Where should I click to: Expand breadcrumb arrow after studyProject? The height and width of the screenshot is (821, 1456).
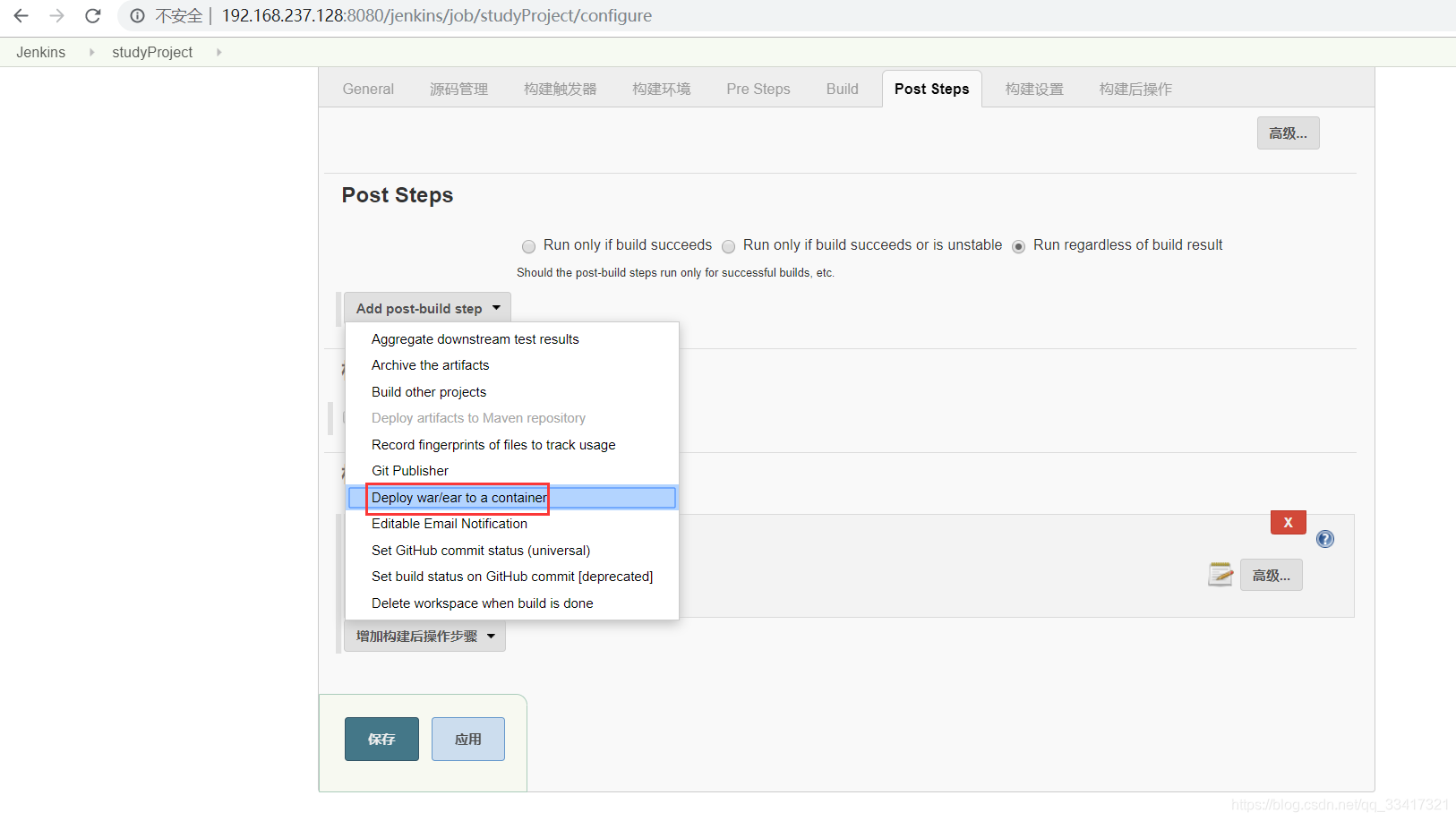[218, 52]
